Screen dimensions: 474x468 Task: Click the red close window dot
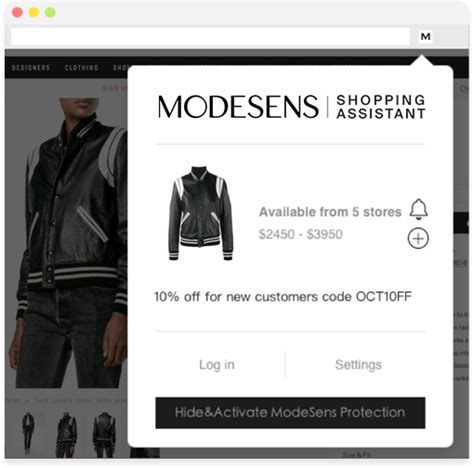17,13
